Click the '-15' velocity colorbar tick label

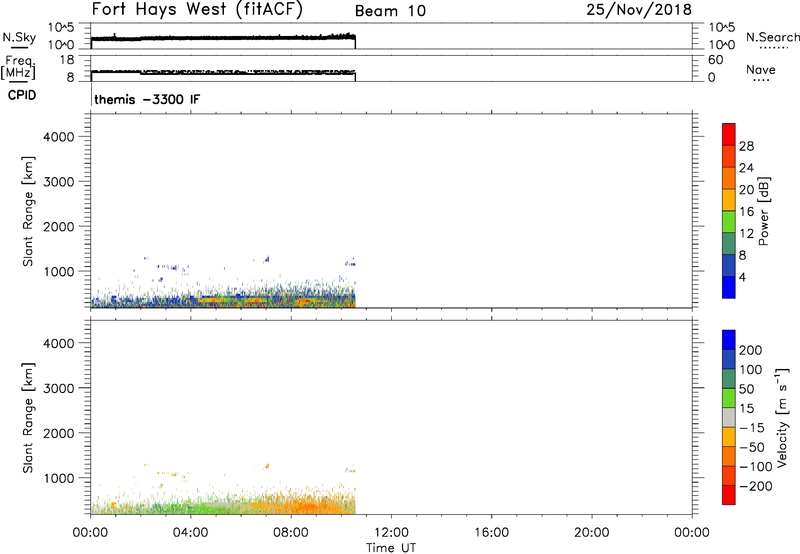pyautogui.click(x=752, y=427)
